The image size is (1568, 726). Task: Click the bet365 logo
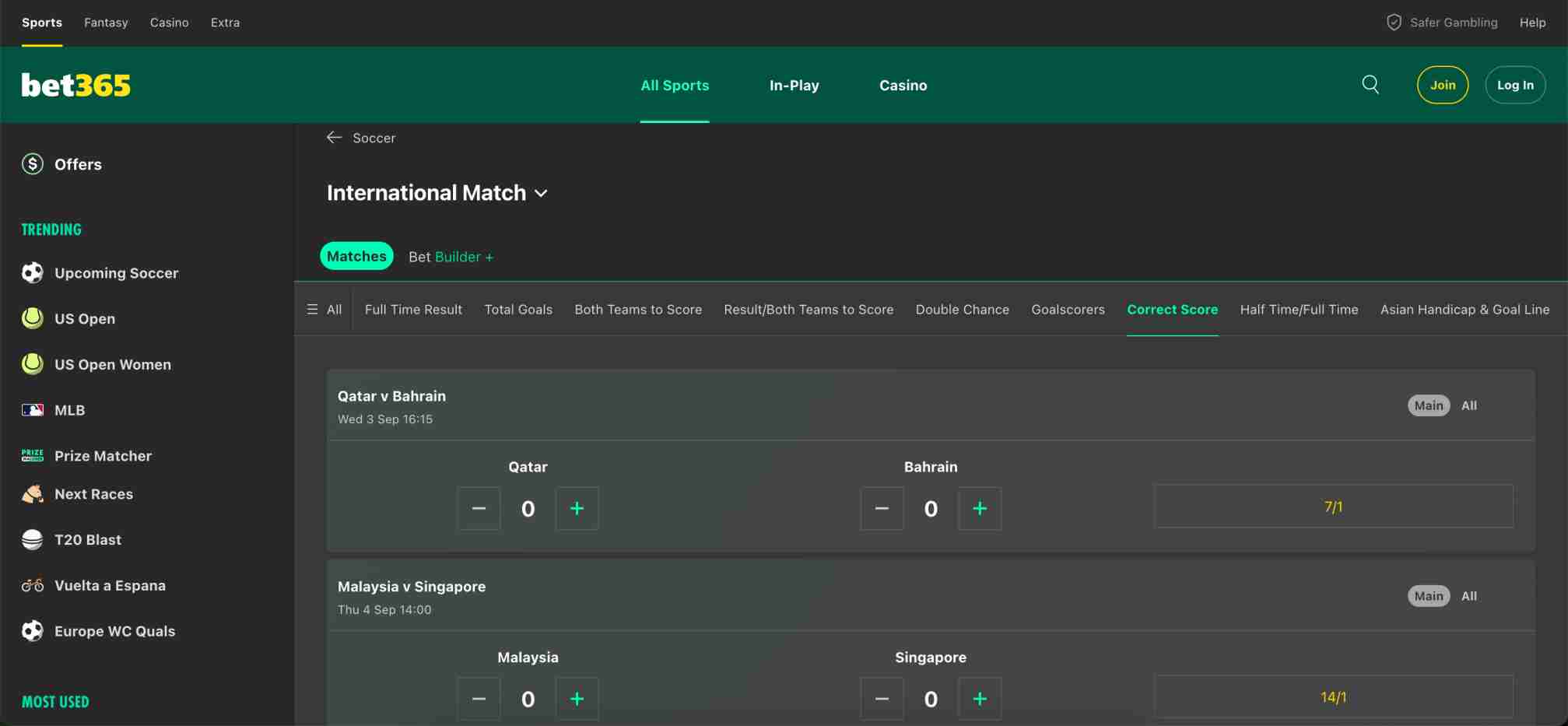[x=75, y=85]
